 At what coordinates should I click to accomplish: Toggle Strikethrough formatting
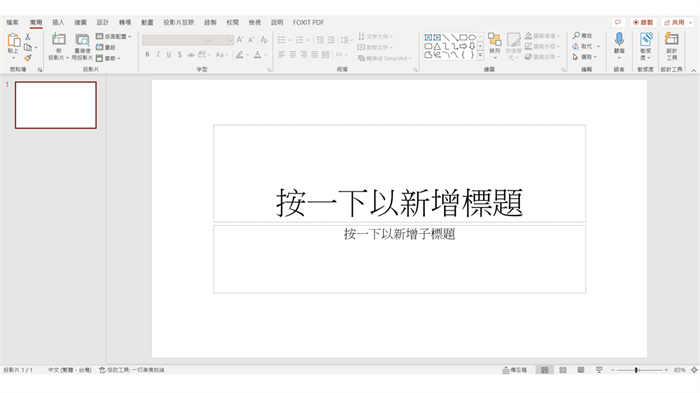(x=191, y=54)
